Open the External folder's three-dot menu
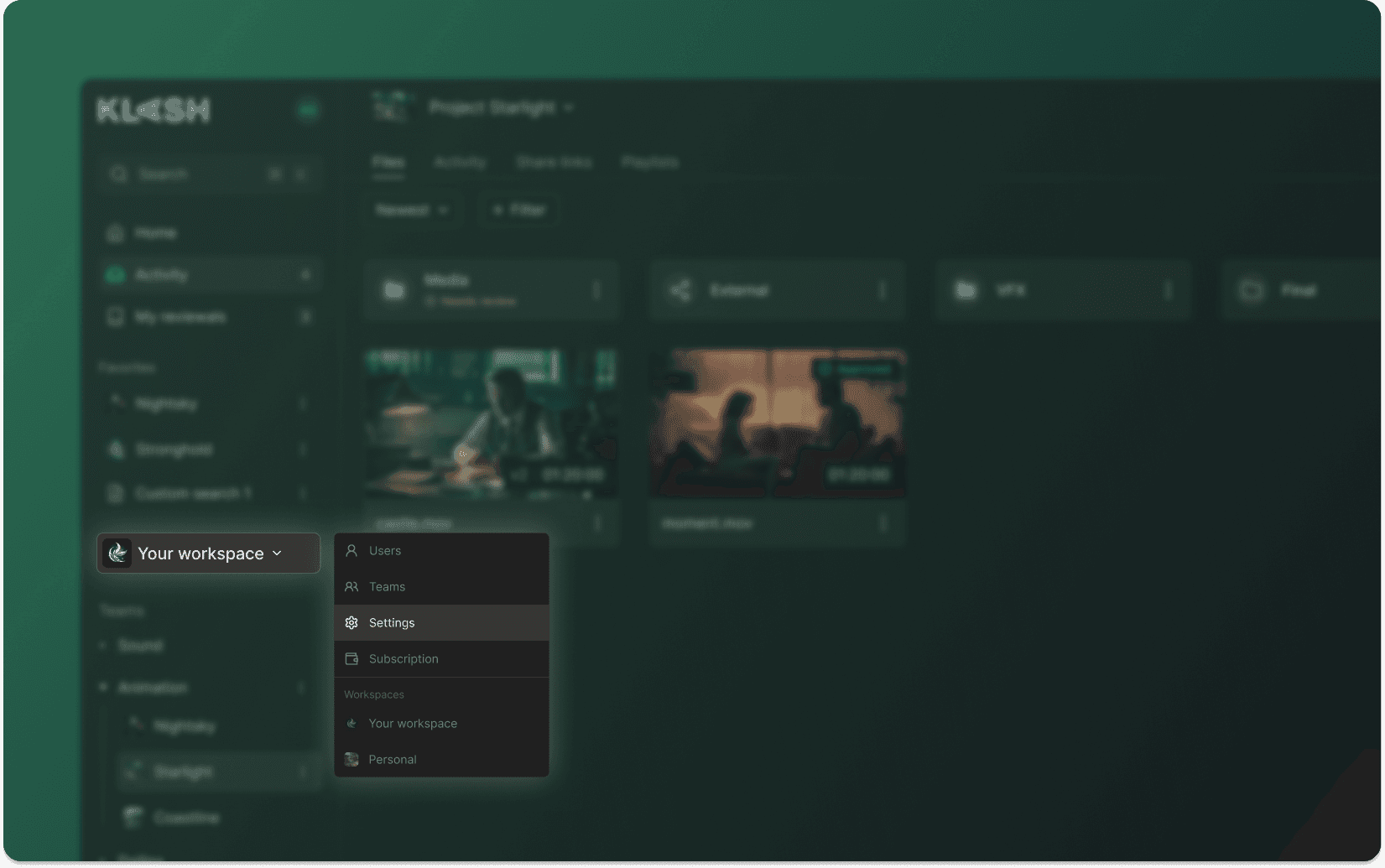Viewport: 1385px width, 868px height. [x=882, y=290]
